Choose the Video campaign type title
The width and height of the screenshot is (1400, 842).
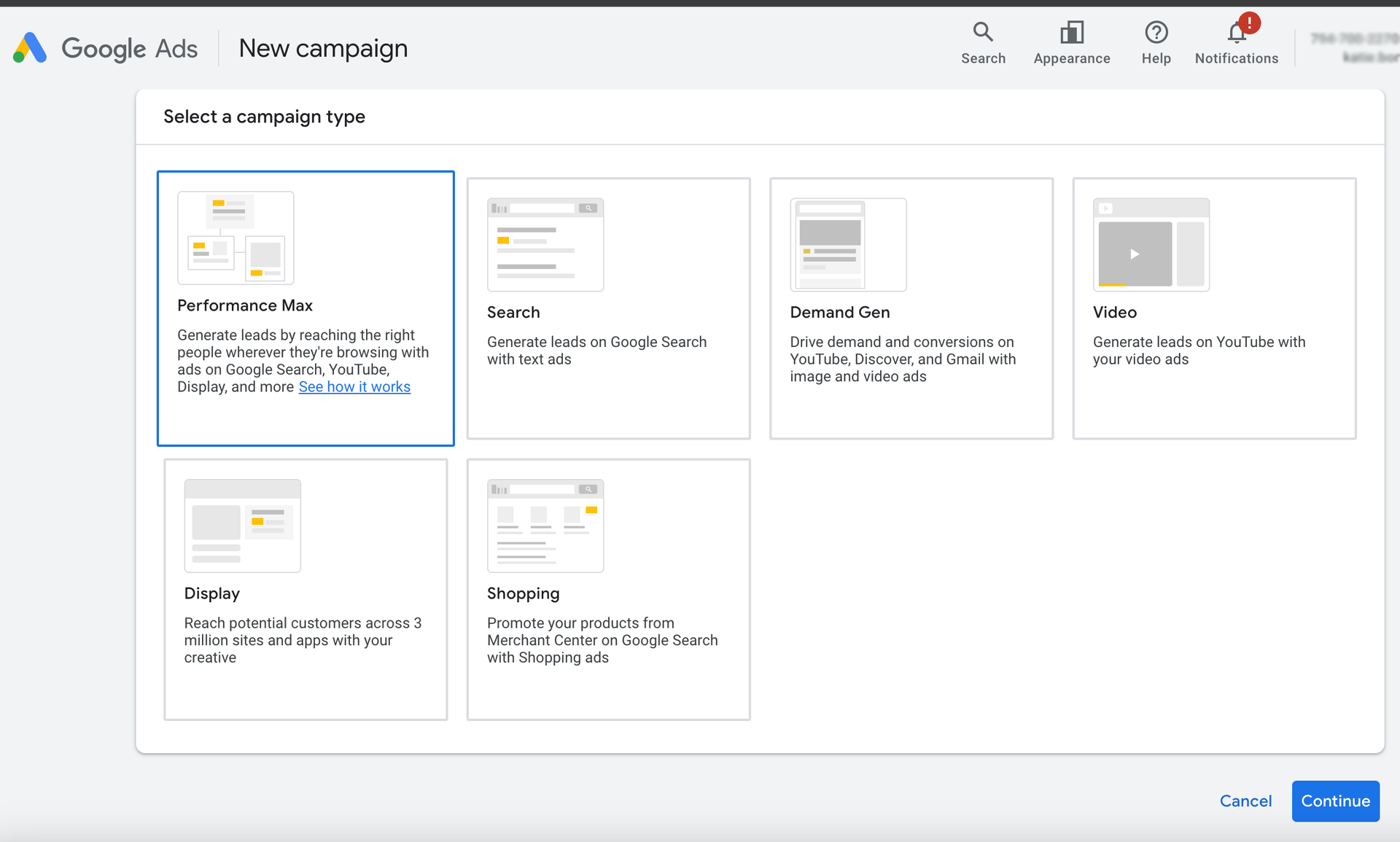click(x=1115, y=312)
